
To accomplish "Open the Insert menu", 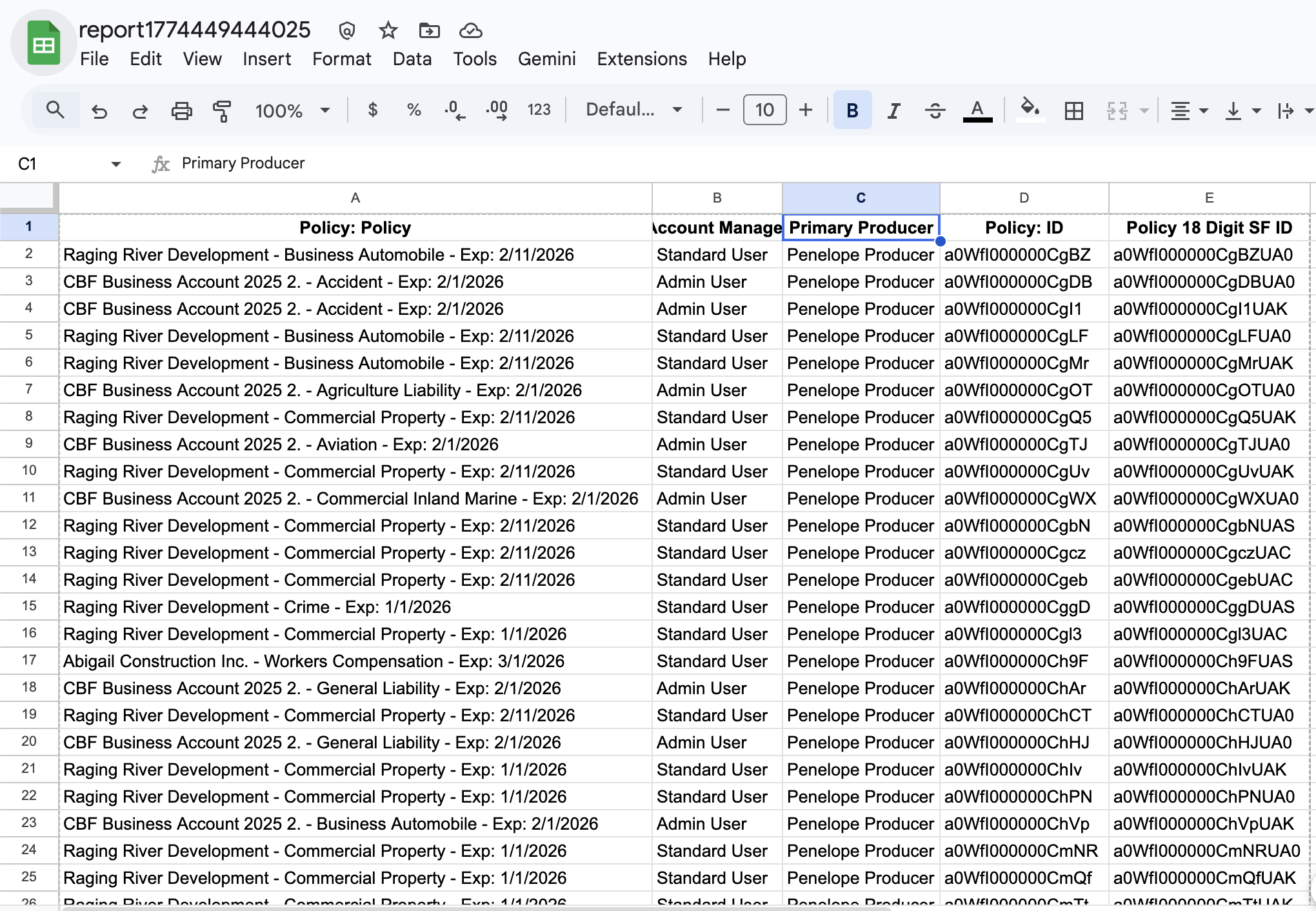I will coord(266,59).
